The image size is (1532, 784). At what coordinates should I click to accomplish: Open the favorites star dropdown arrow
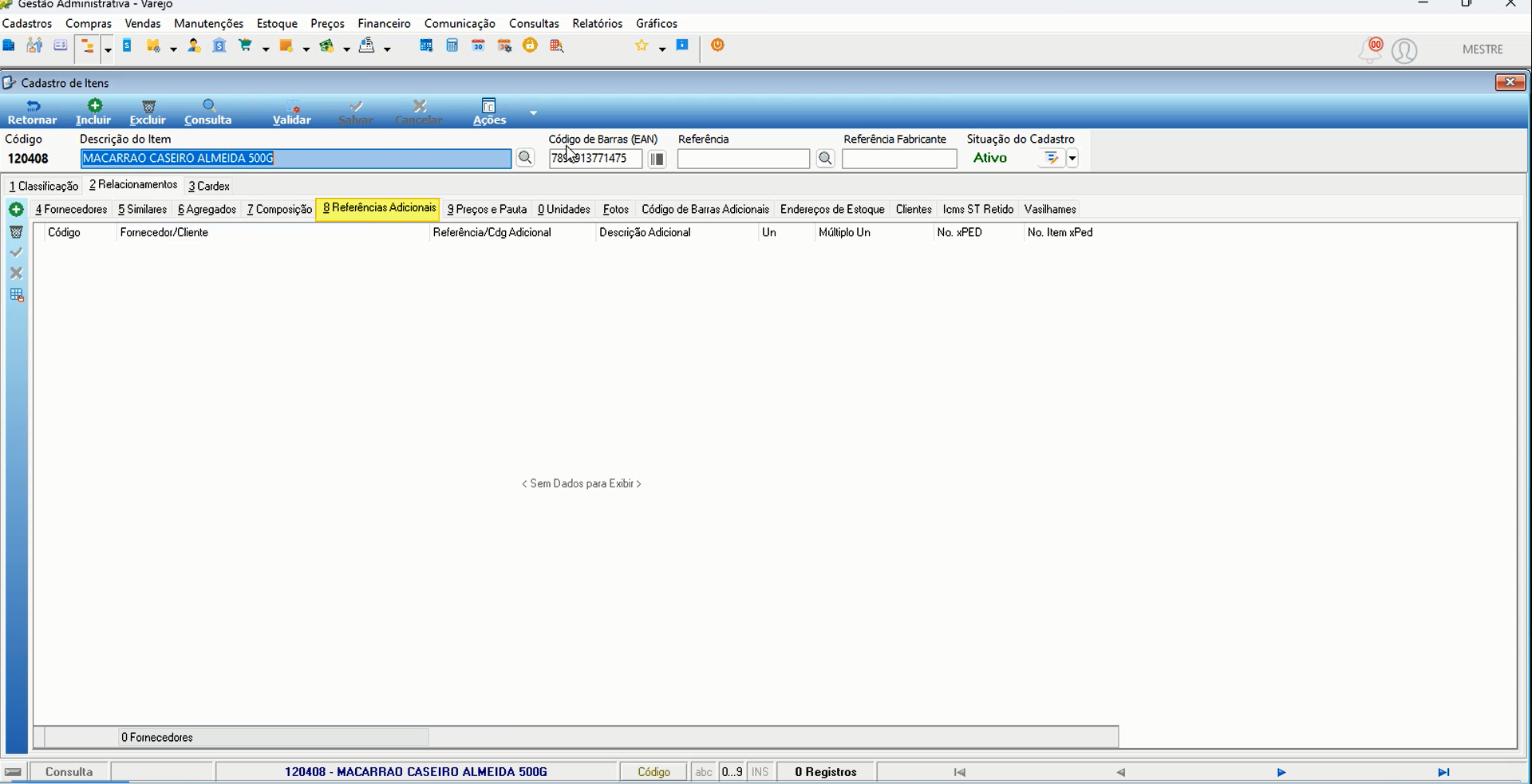click(662, 49)
